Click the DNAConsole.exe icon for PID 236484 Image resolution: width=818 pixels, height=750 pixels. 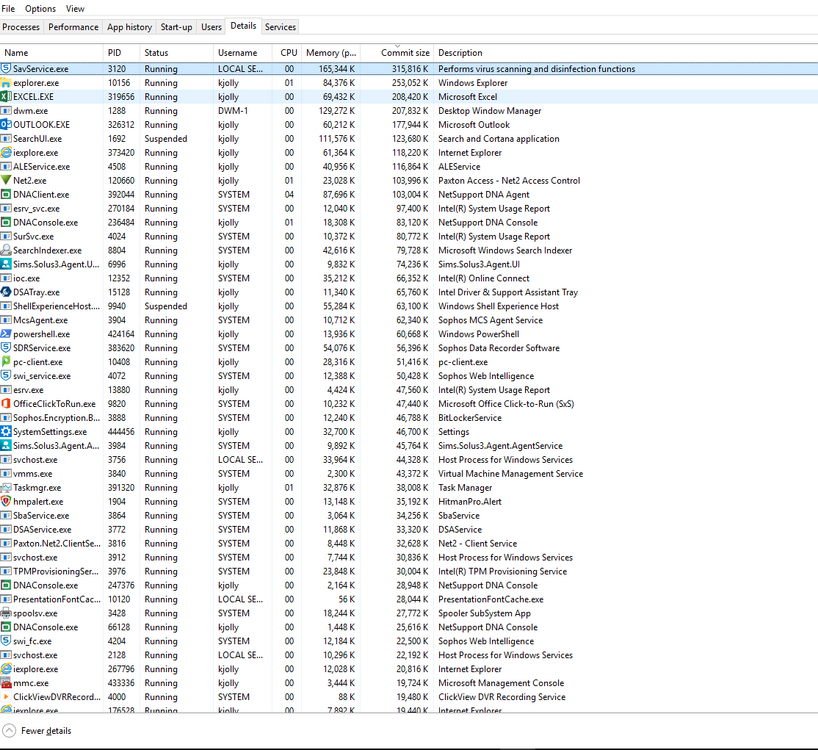(x=6, y=223)
